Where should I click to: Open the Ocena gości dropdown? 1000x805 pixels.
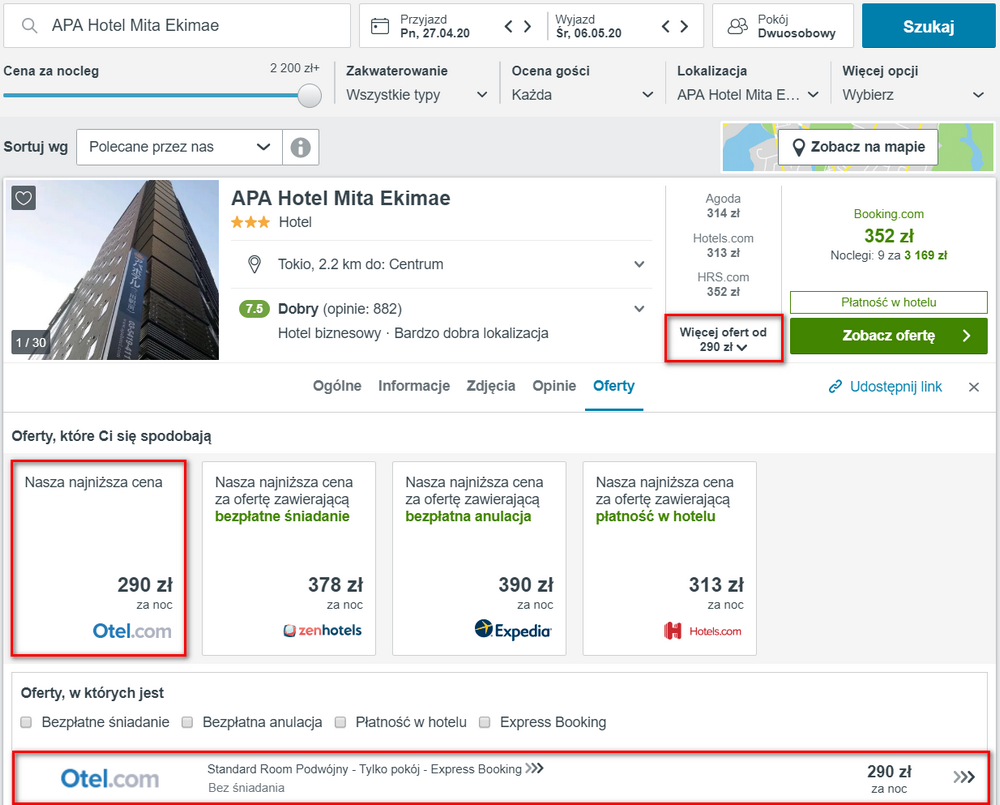coord(582,95)
